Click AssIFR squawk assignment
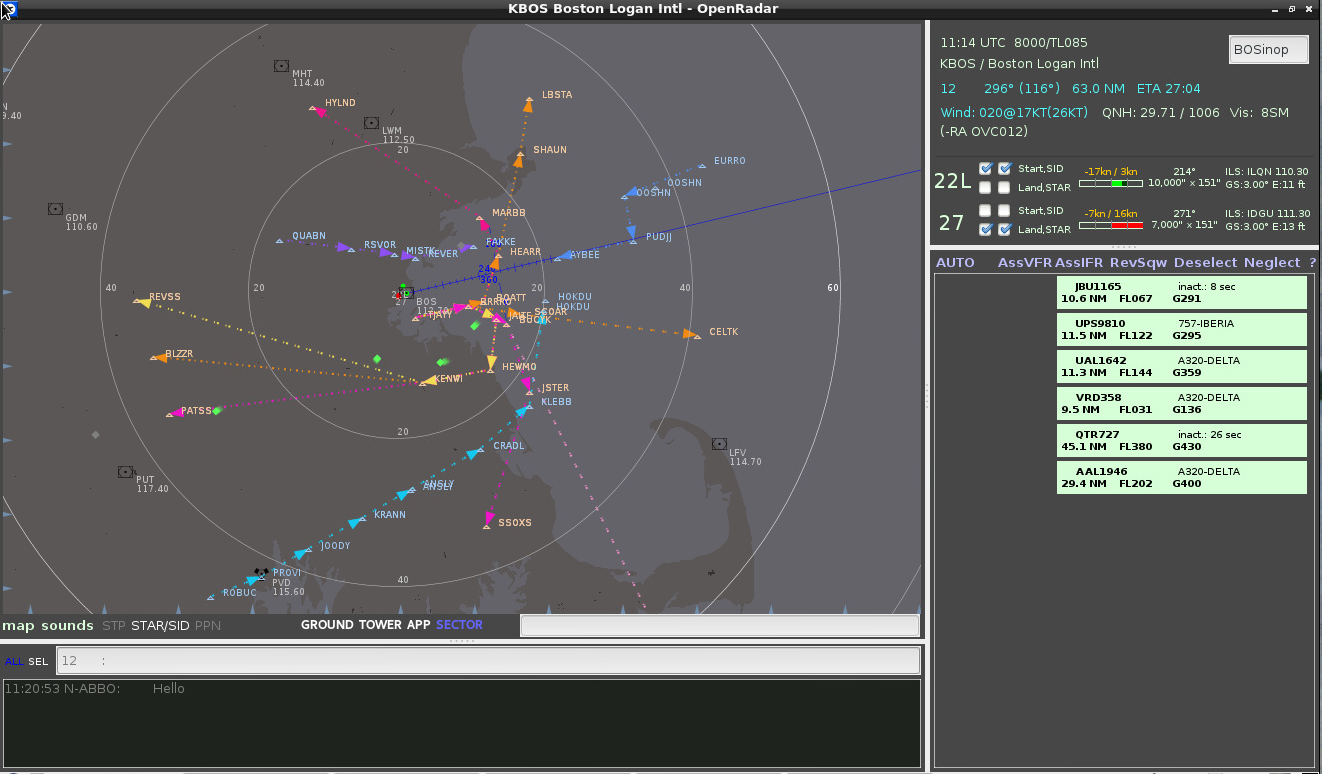The width and height of the screenshot is (1322, 774). click(x=1080, y=263)
